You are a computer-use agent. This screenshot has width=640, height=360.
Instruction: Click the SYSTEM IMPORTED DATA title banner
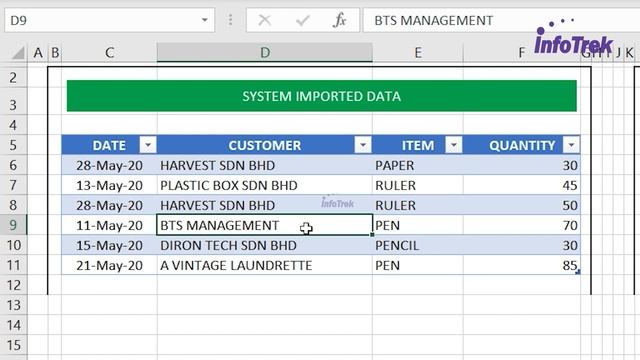(x=322, y=96)
